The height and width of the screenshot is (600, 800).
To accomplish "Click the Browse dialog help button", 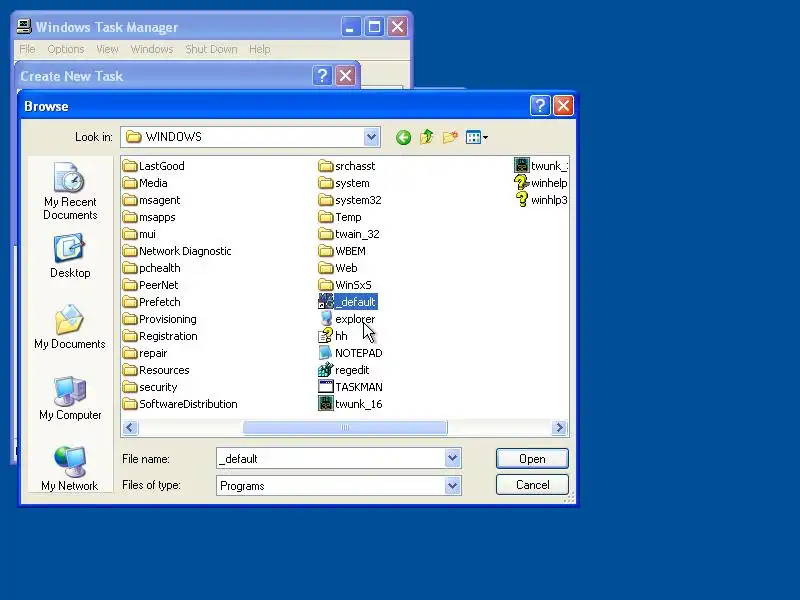I will 540,106.
